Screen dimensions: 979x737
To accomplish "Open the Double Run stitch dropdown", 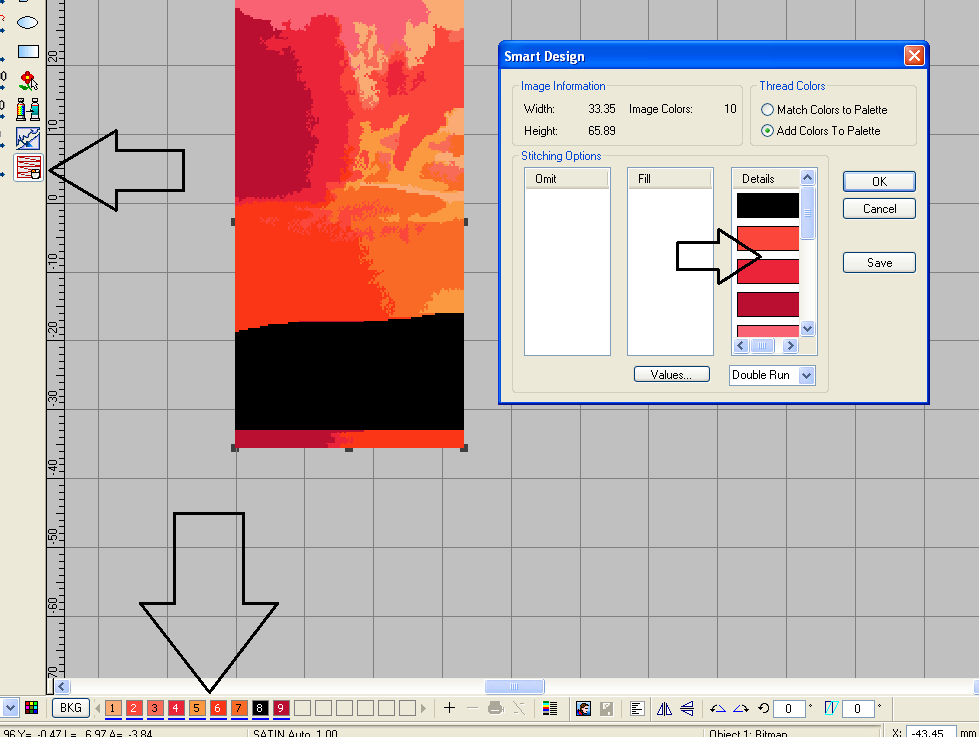I will 807,375.
